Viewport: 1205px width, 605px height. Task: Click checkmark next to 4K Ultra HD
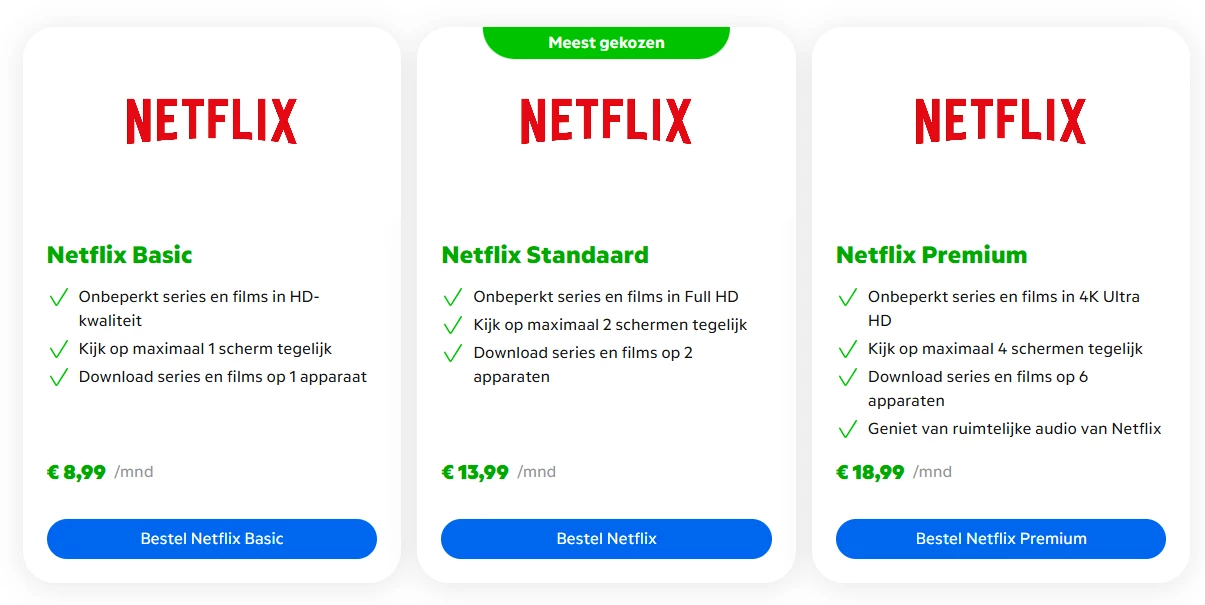click(848, 297)
